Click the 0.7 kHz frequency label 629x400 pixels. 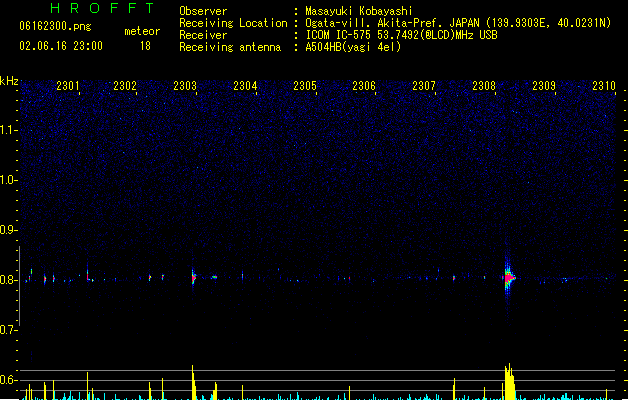(x=8, y=330)
